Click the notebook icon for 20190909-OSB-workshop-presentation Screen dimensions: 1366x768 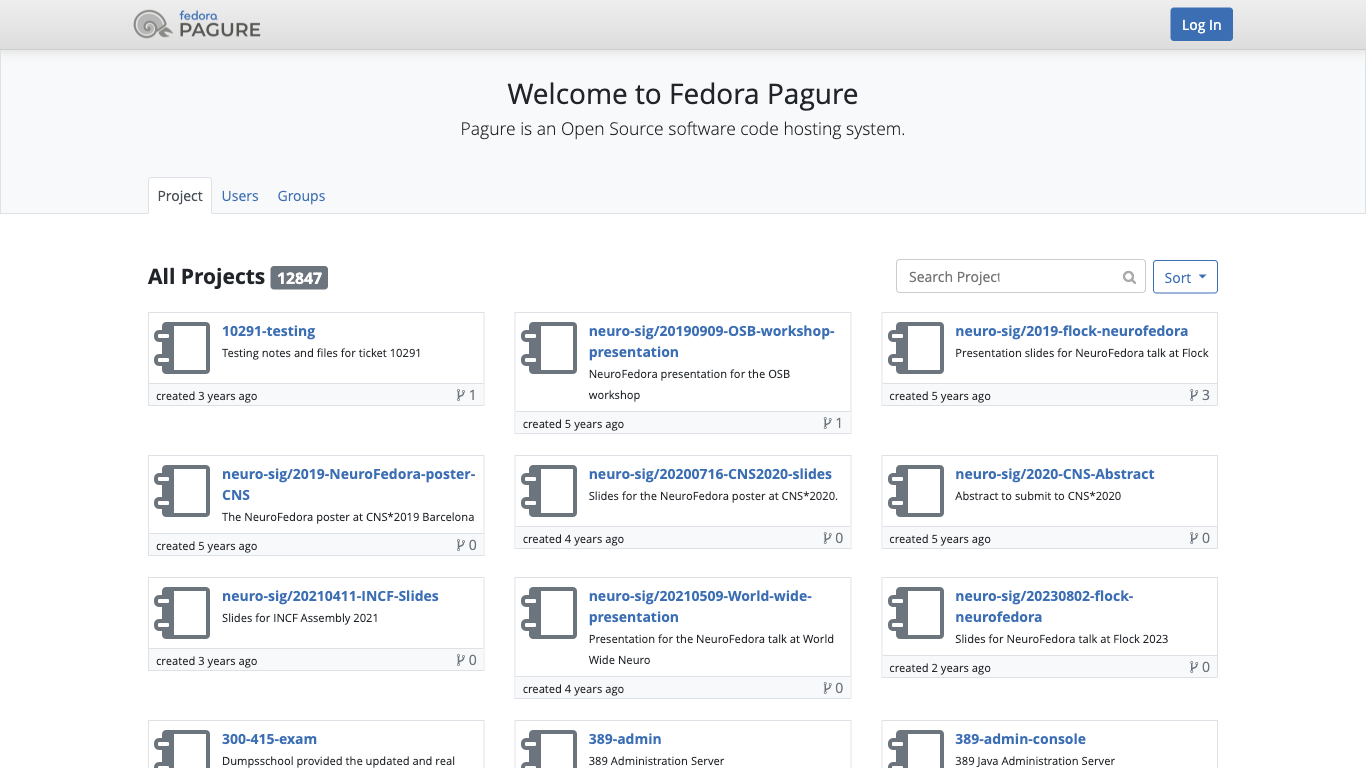click(x=549, y=348)
